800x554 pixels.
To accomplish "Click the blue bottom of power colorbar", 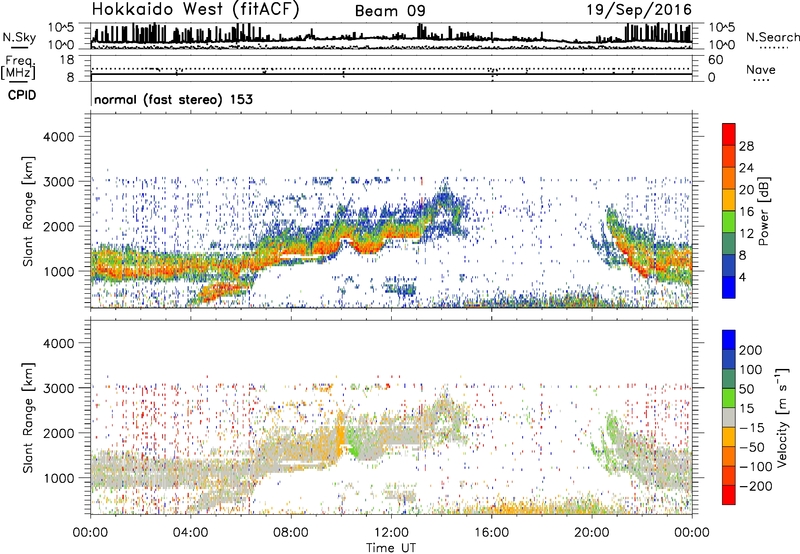I will point(729,287).
